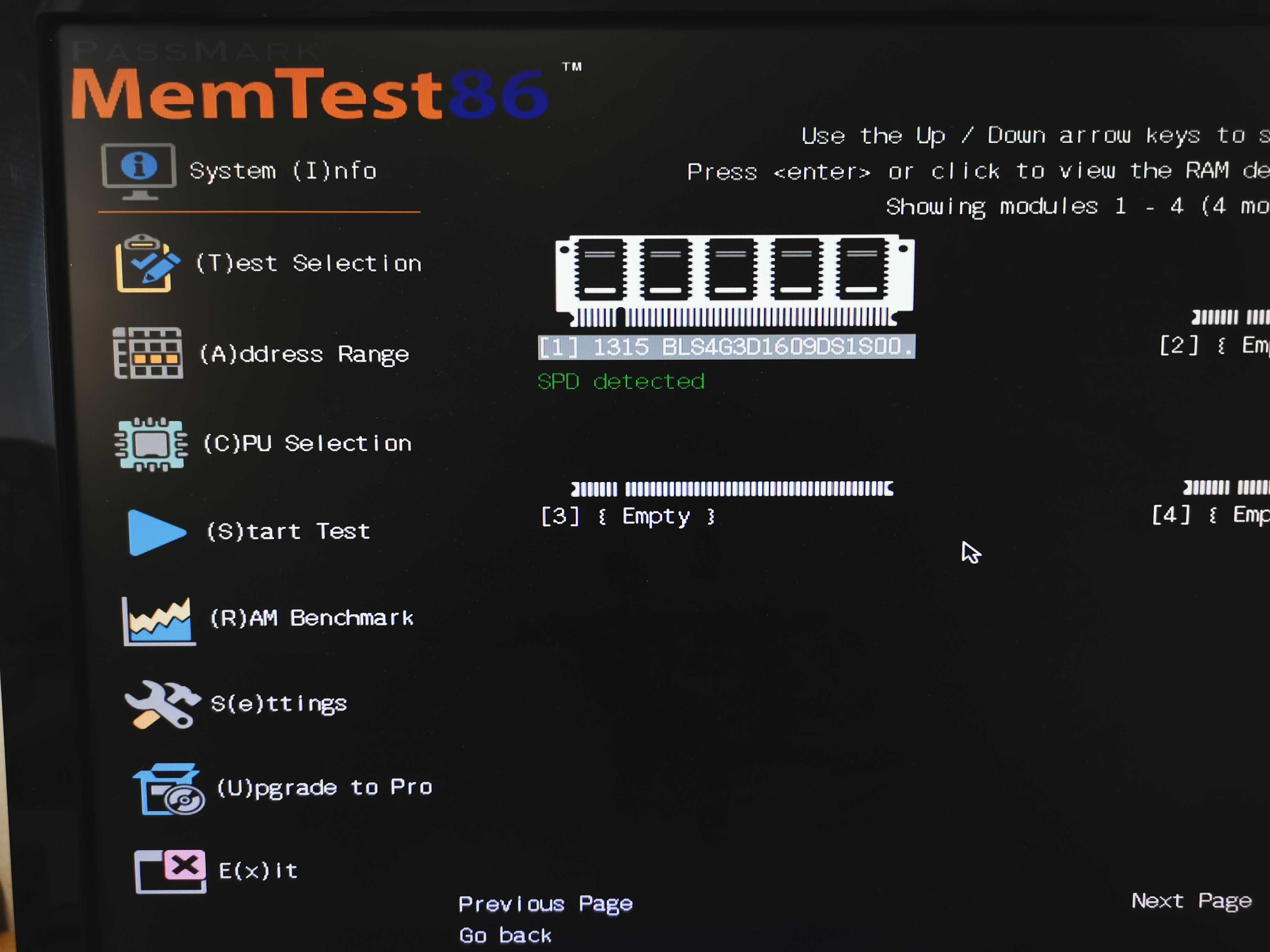Click the RAM module image in slot 1
This screenshot has height=952, width=1270.
coord(734,280)
